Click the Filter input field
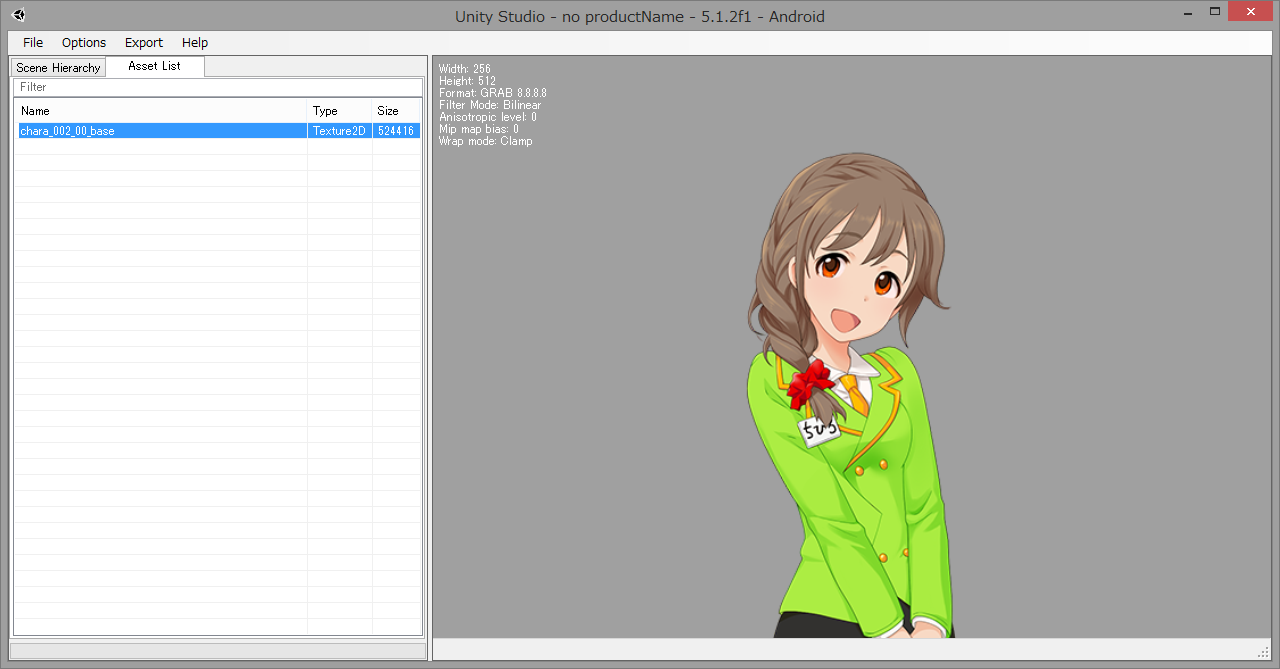The width and height of the screenshot is (1280, 669). (x=218, y=87)
